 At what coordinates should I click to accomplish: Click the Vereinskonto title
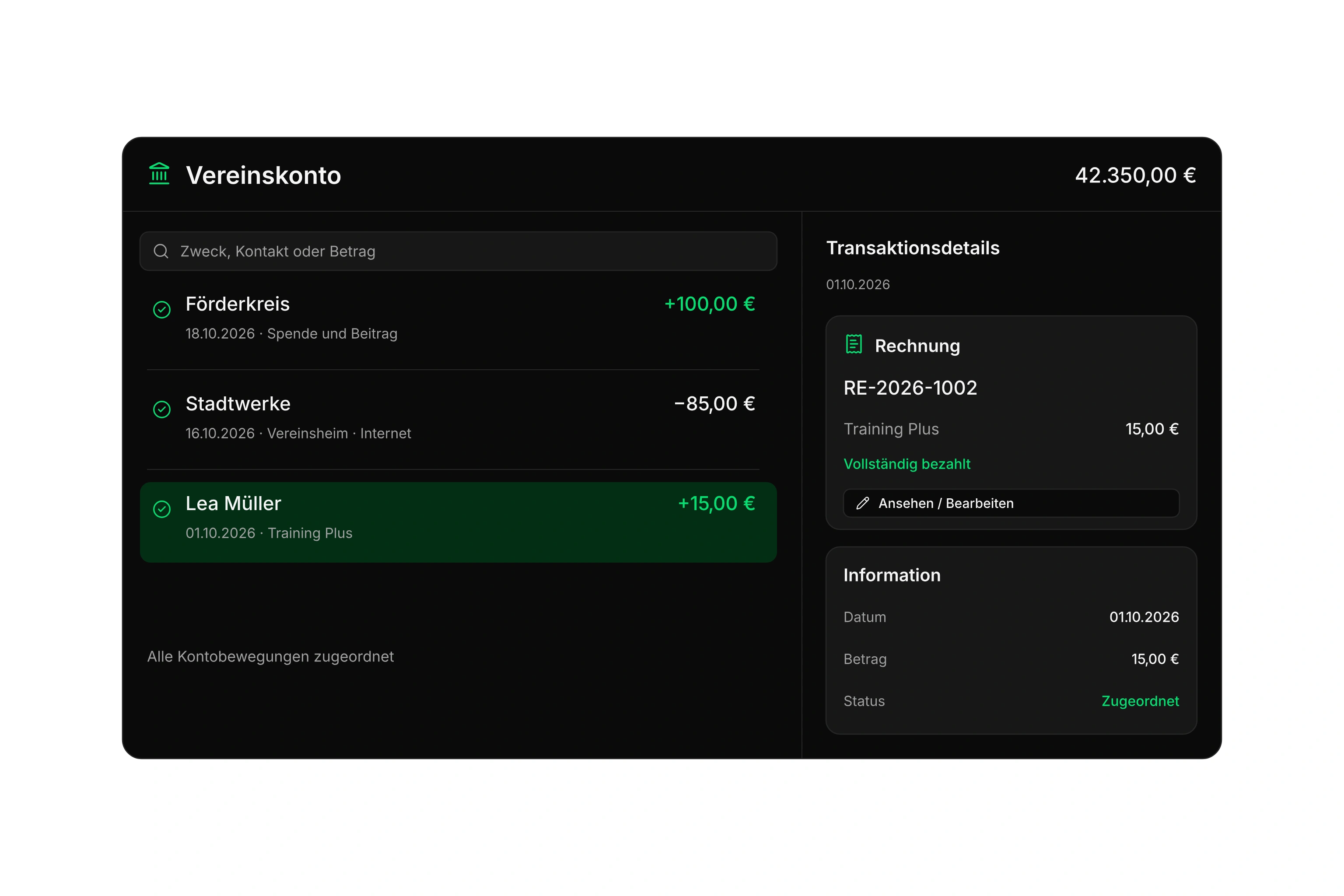tap(263, 175)
